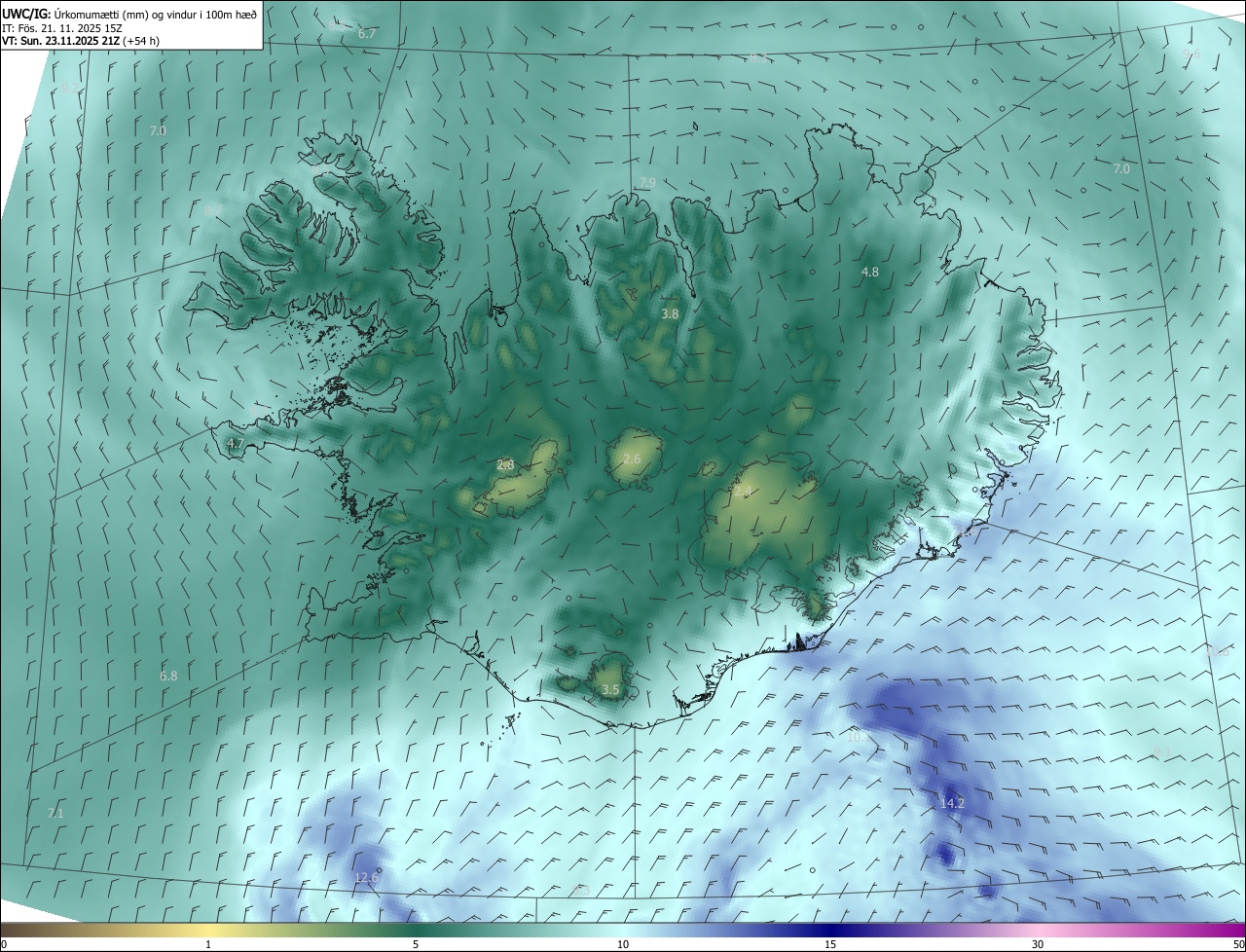This screenshot has height=952, width=1246.
Task: Click the 12.6 value label
Action: pyautogui.click(x=366, y=878)
